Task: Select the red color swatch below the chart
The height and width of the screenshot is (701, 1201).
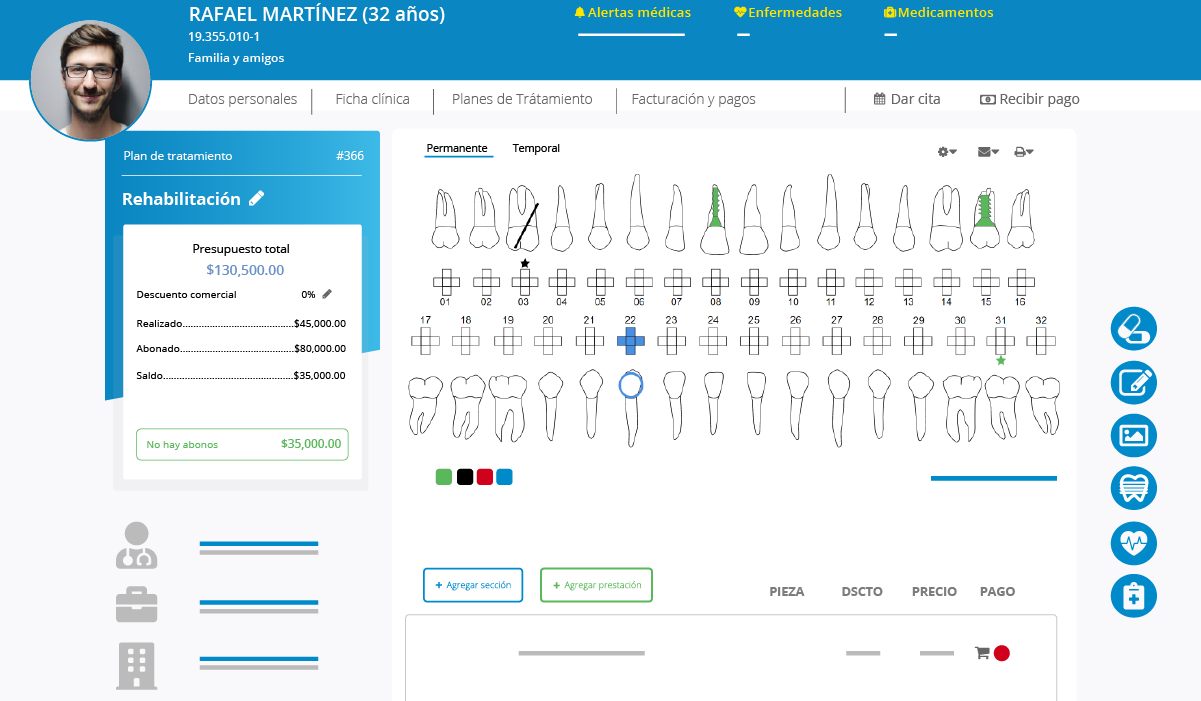Action: click(484, 476)
